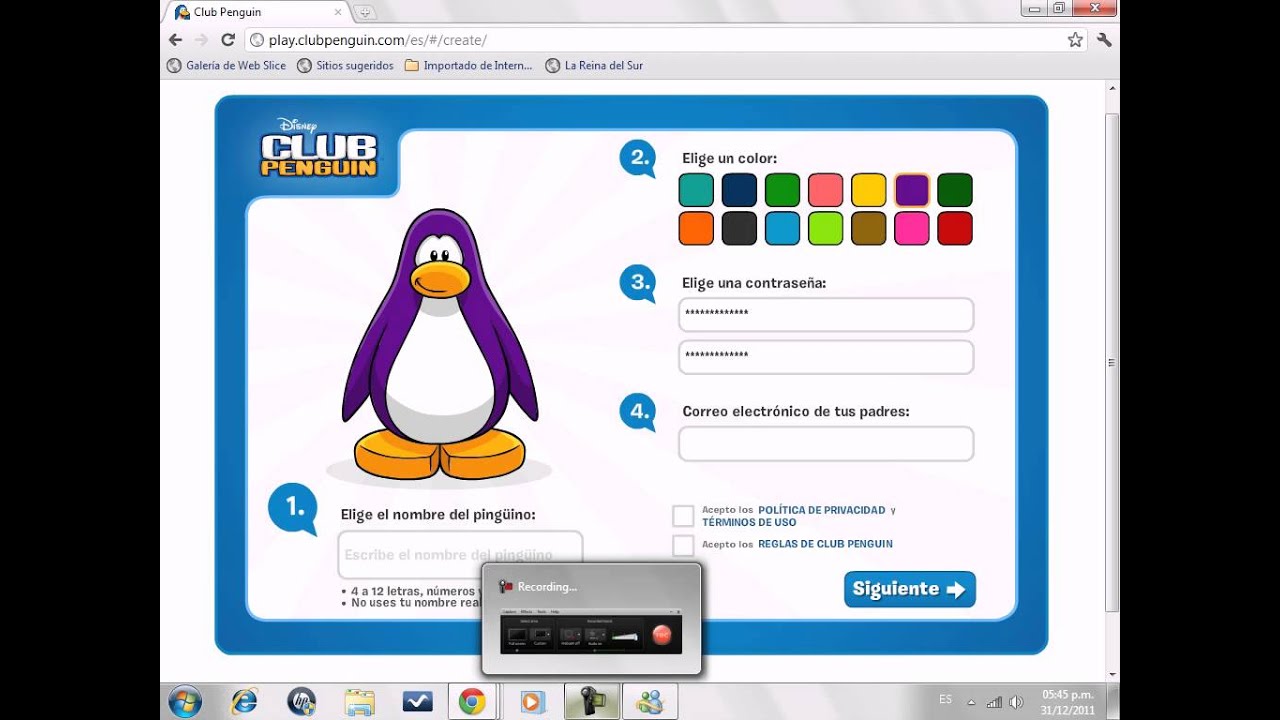
Task: Choose the salmon pink penguin color
Action: [x=826, y=190]
